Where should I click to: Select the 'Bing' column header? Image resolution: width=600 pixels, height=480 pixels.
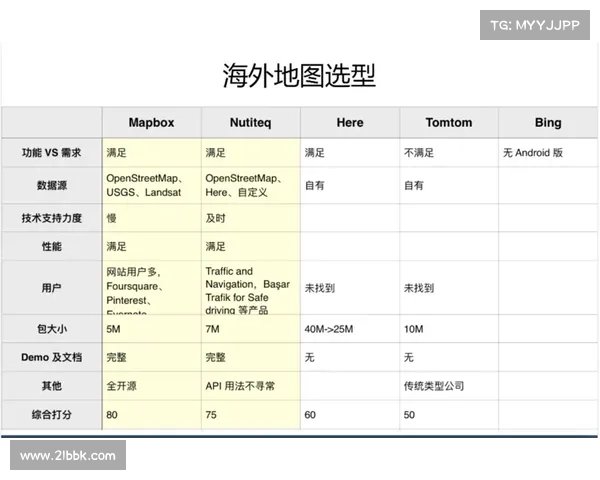548,122
